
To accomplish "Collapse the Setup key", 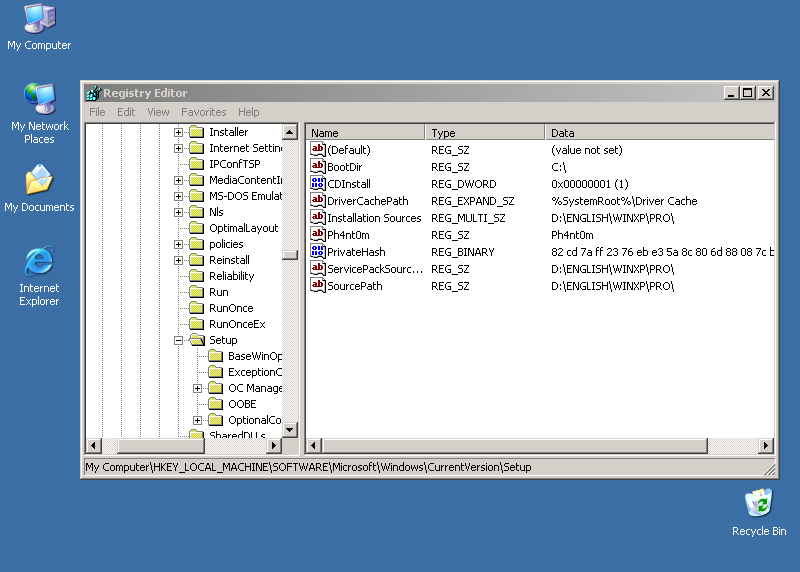I will [178, 340].
